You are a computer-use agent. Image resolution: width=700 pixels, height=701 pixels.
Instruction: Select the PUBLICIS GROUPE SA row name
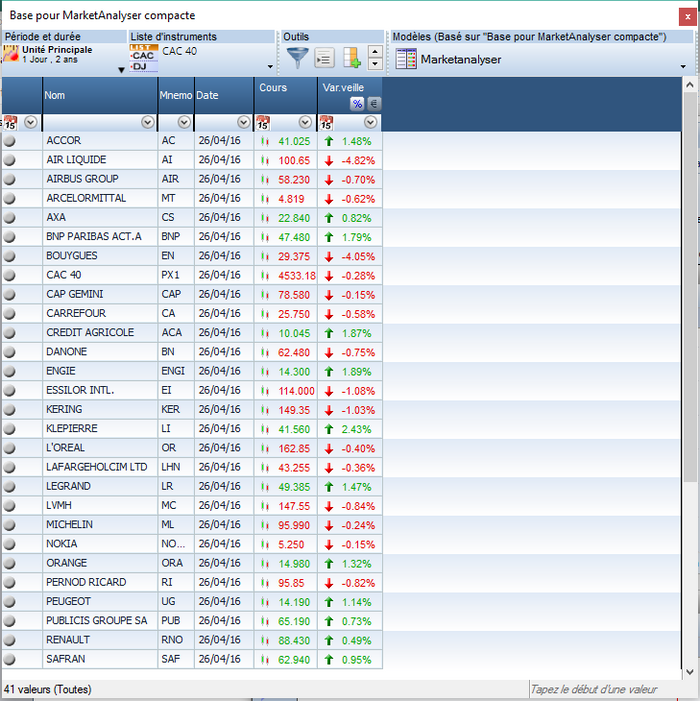tap(97, 621)
